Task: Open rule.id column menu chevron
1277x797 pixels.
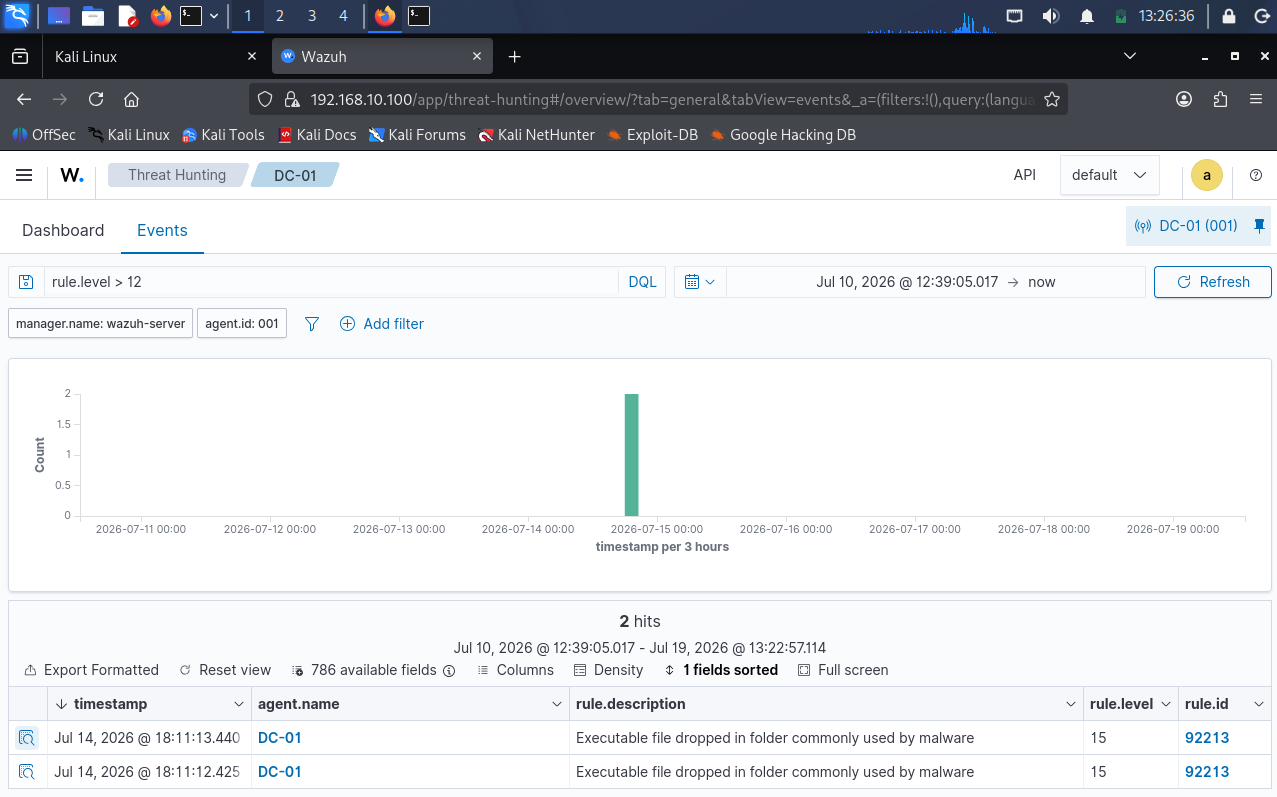Action: coord(1259,704)
